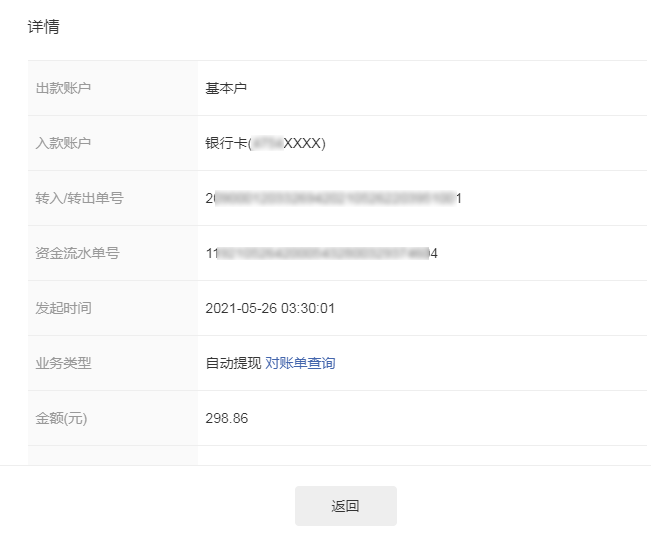Click the time 03:30:01 in start time

coord(307,308)
